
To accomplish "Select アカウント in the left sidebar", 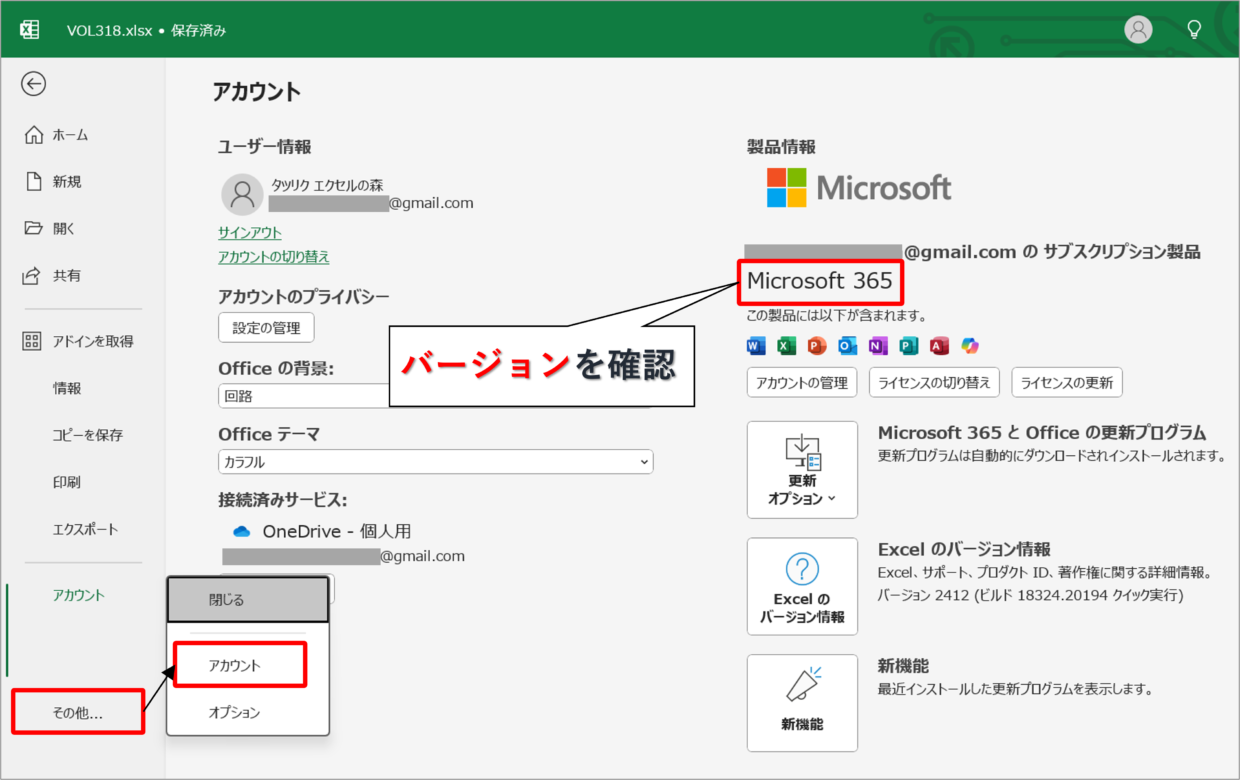I will click(78, 595).
